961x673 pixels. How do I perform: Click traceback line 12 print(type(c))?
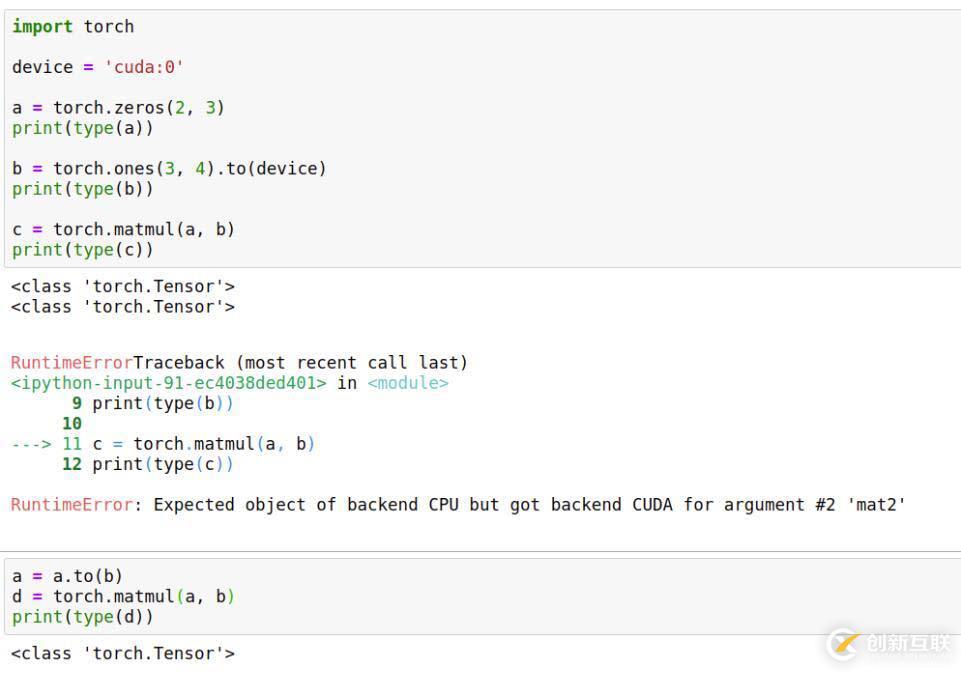point(148,464)
